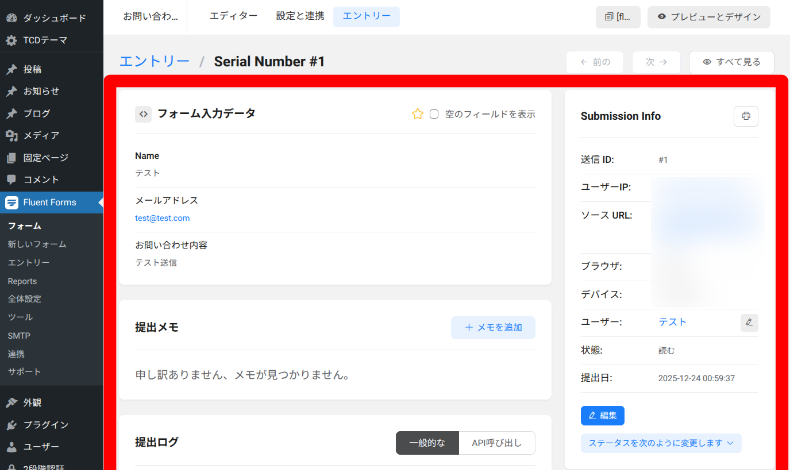Select Fluent Forms text in the sidebar
Image resolution: width=790 pixels, height=470 pixels.
coord(50,203)
